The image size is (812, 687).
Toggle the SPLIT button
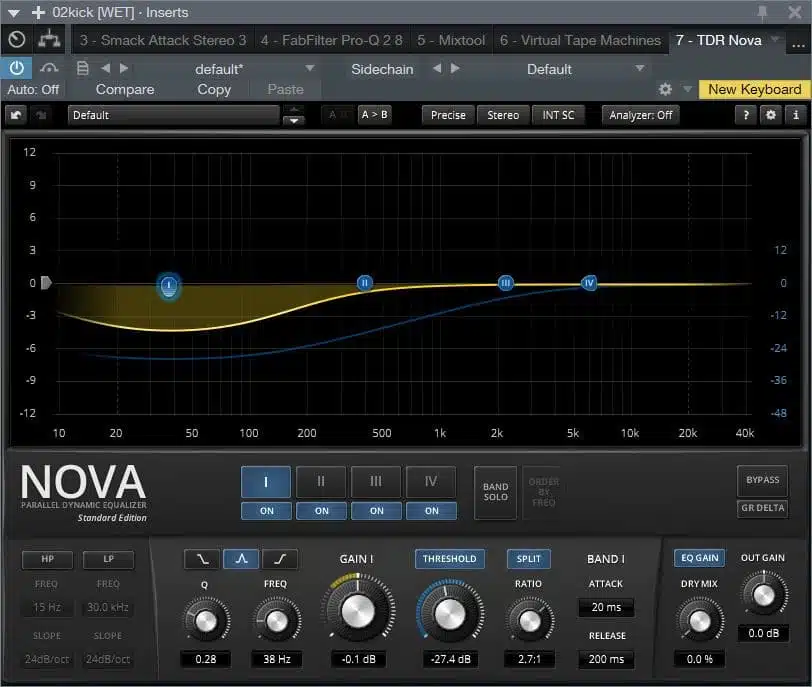(528, 559)
